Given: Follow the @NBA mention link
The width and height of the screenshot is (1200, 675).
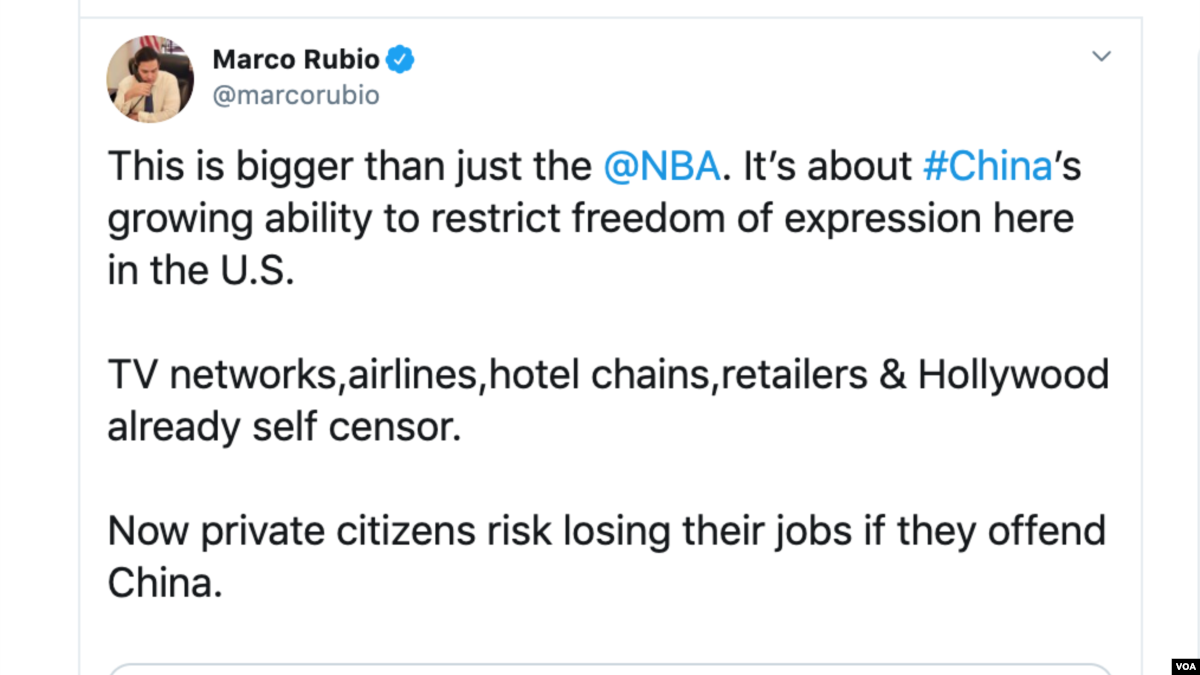Looking at the screenshot, I should tap(662, 166).
